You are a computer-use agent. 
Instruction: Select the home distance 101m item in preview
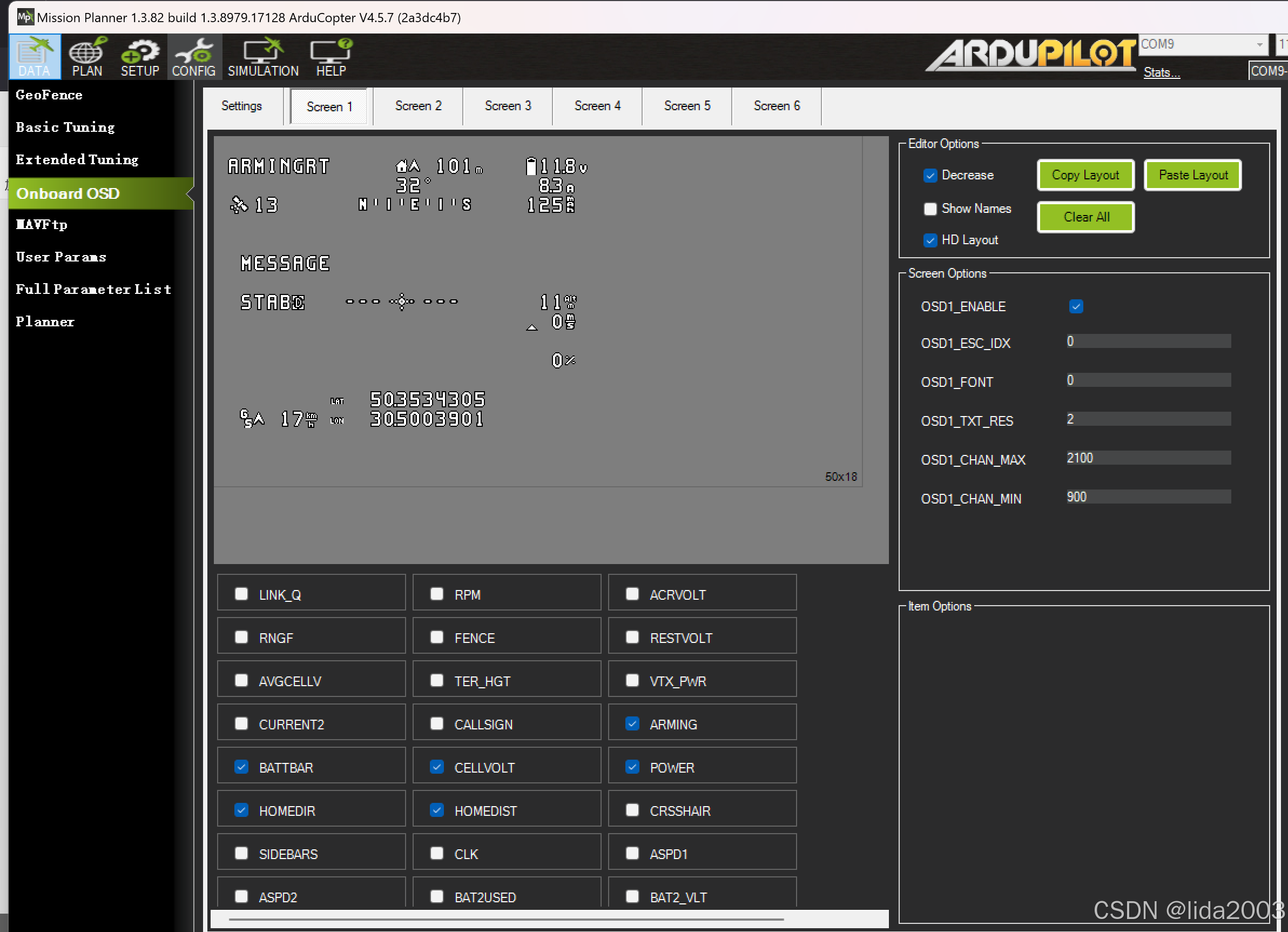click(x=440, y=166)
